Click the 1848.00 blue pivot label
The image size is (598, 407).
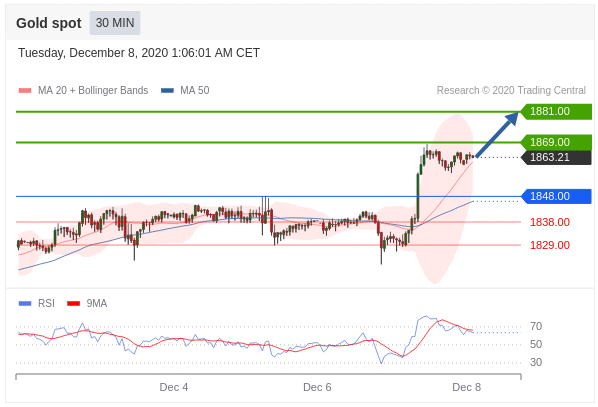(556, 196)
